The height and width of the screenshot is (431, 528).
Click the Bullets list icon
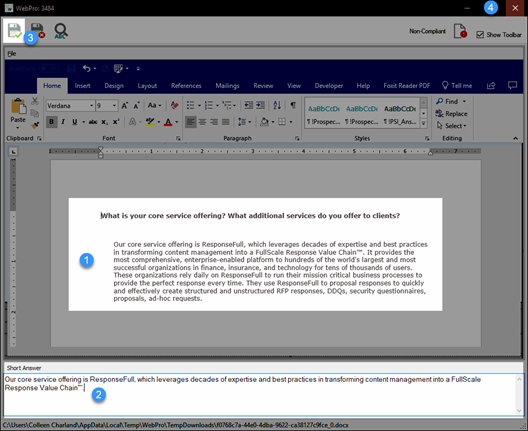191,105
